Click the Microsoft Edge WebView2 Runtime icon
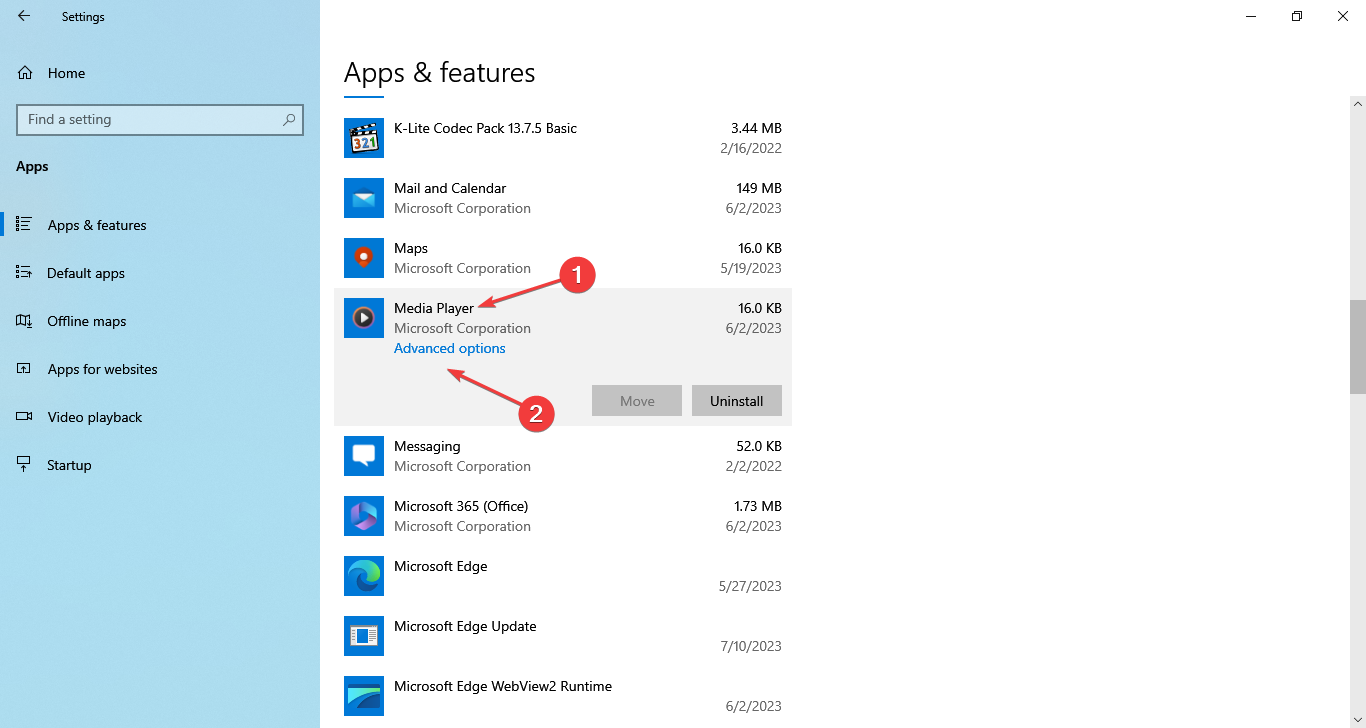Viewport: 1366px width, 728px height. pos(364,696)
